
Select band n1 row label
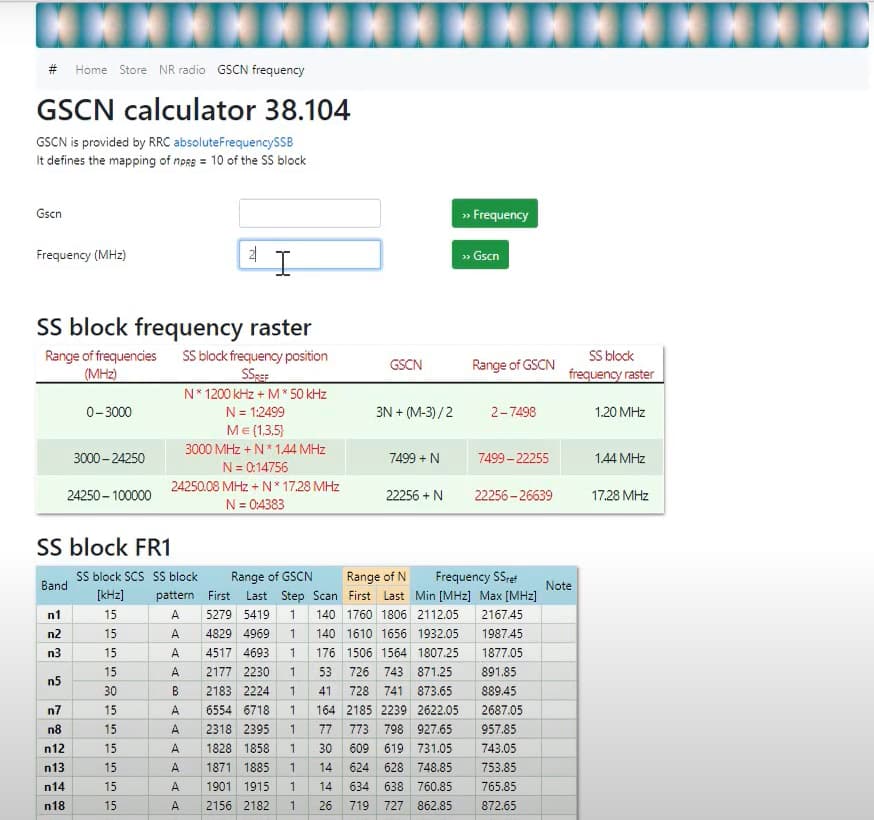(x=54, y=615)
